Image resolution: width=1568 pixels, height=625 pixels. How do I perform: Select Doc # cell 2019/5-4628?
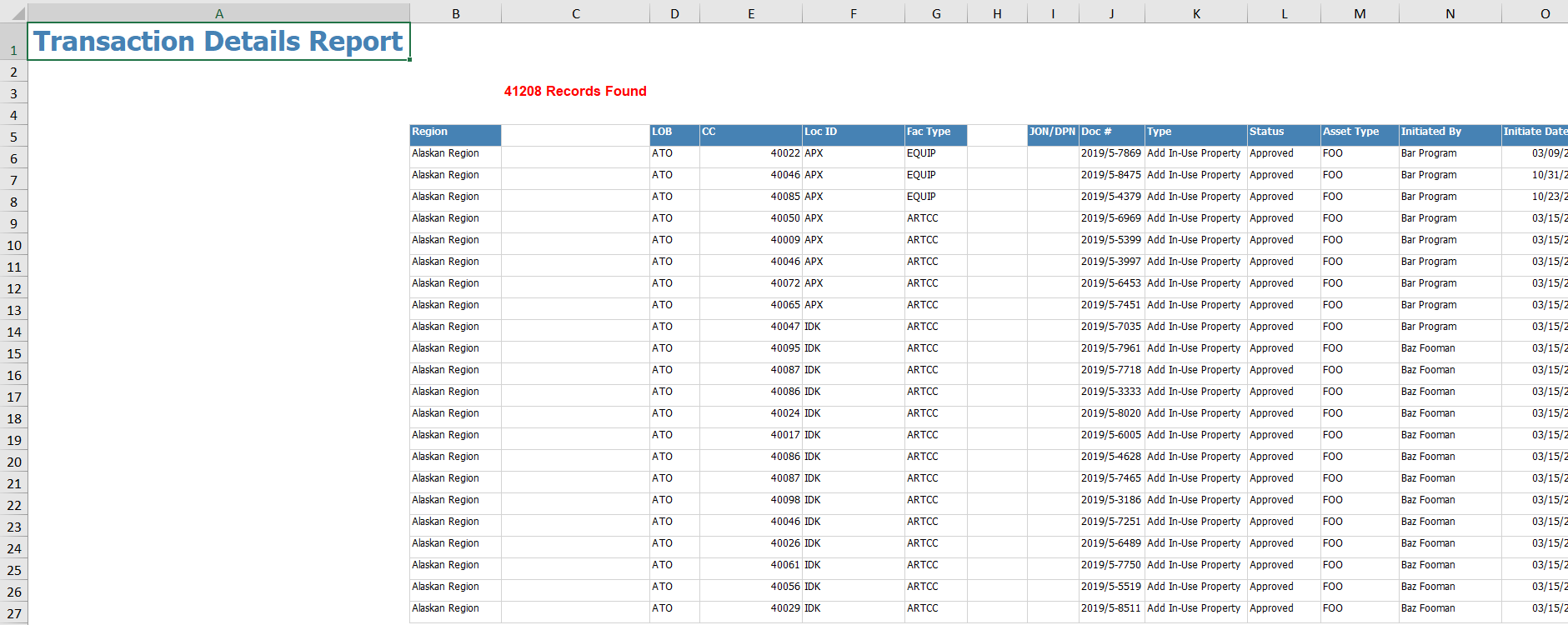[x=1112, y=460]
